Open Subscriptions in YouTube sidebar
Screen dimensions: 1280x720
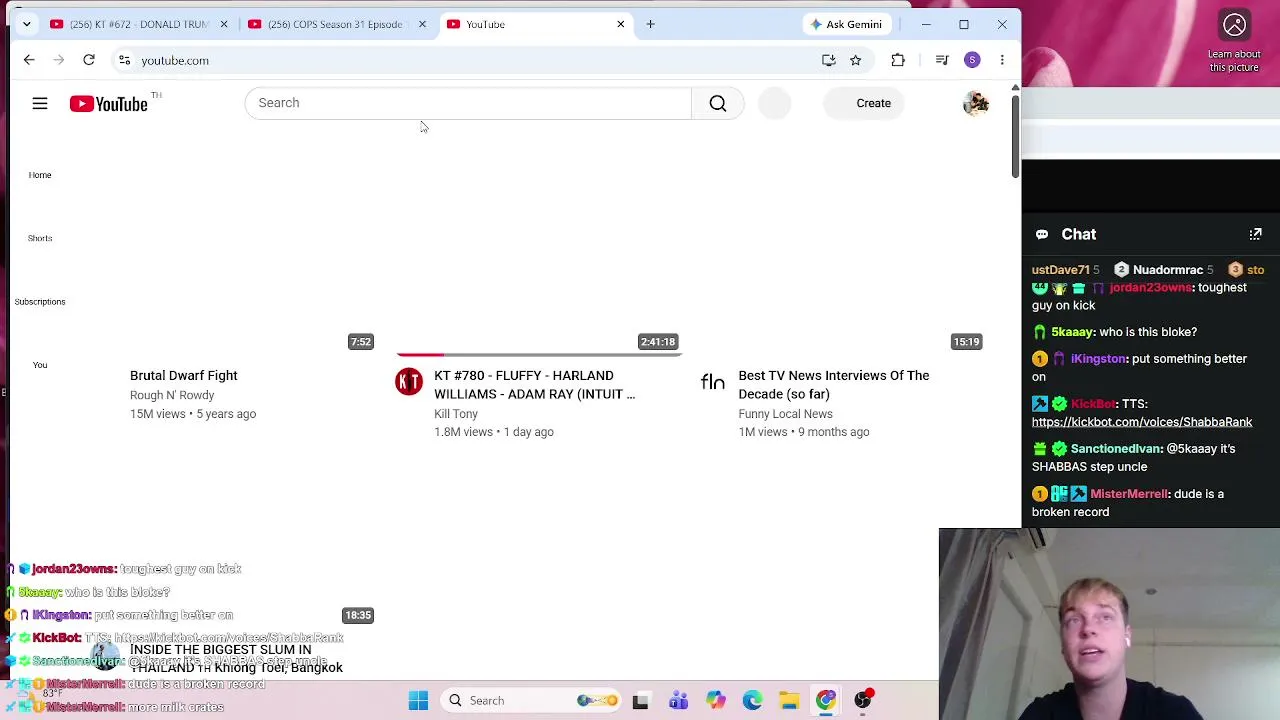[40, 301]
